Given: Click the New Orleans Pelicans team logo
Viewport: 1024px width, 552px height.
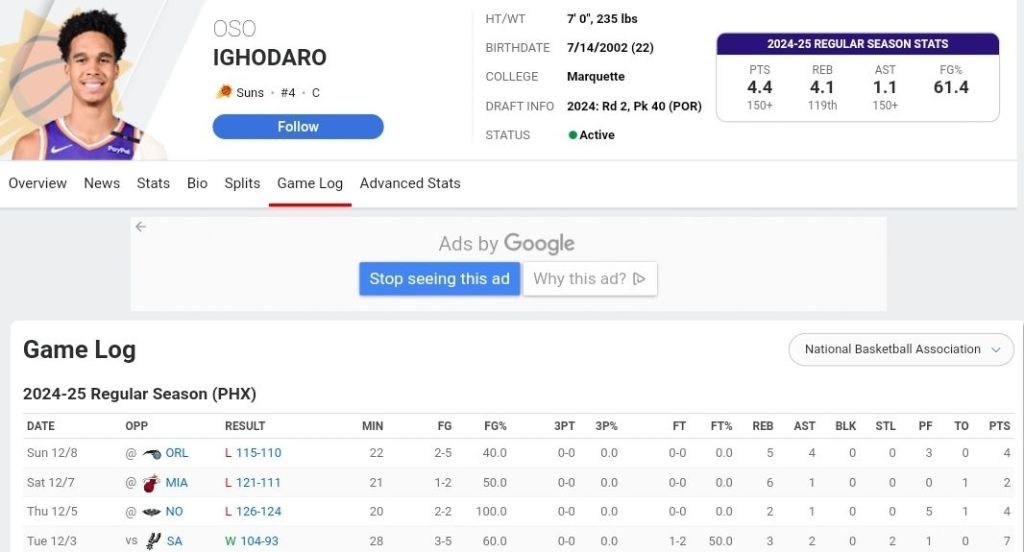Looking at the screenshot, I should (152, 512).
